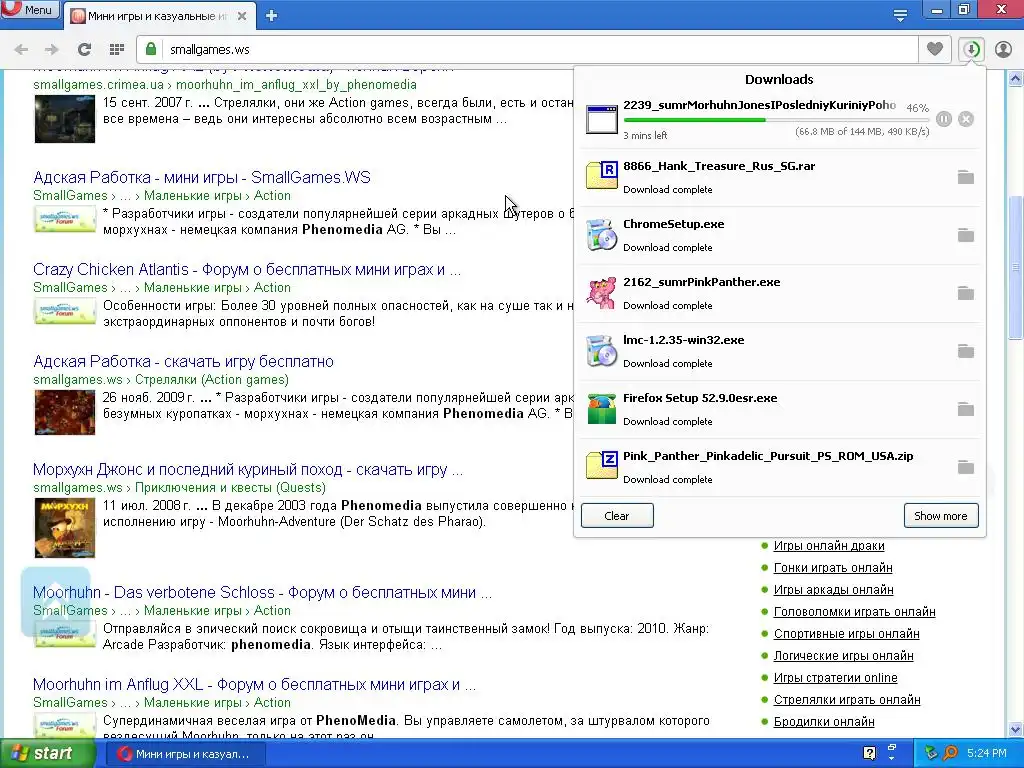
Task: Open Moorhuhn - Das verbotene Schloss link
Action: pyautogui.click(x=262, y=592)
